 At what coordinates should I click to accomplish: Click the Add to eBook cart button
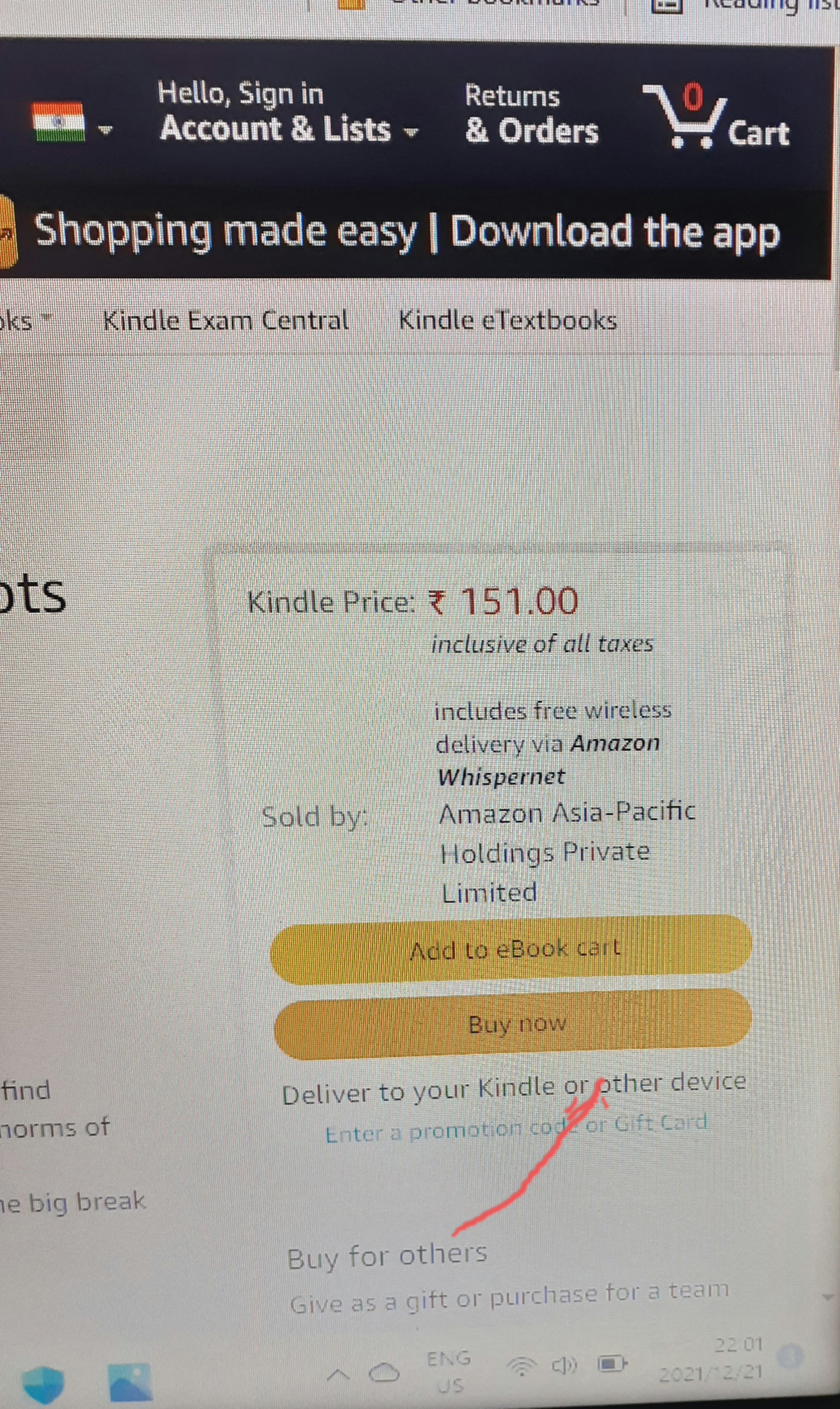click(511, 950)
